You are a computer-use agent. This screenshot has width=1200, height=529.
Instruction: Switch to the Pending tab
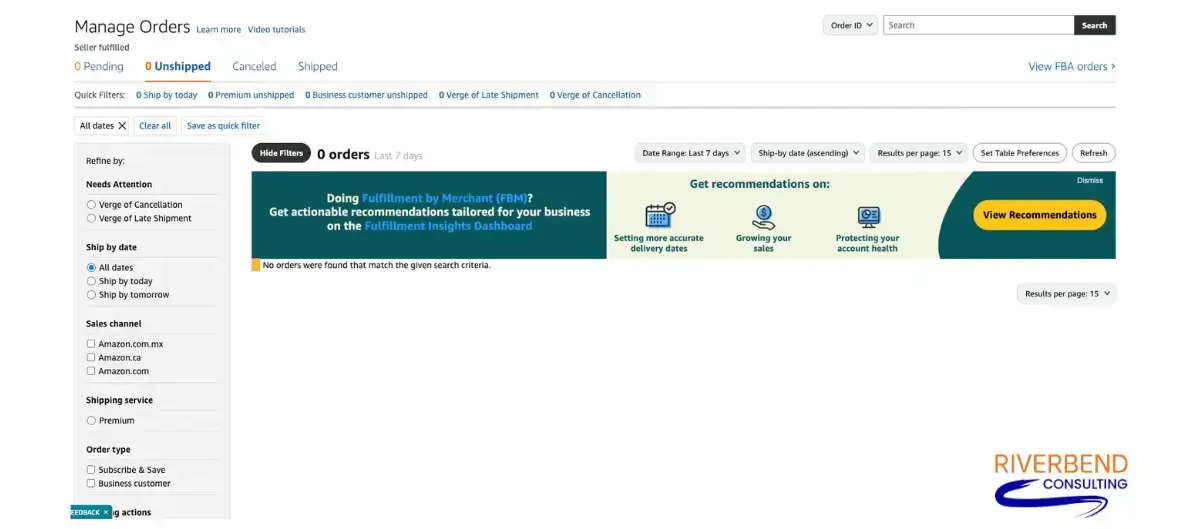[99, 67]
